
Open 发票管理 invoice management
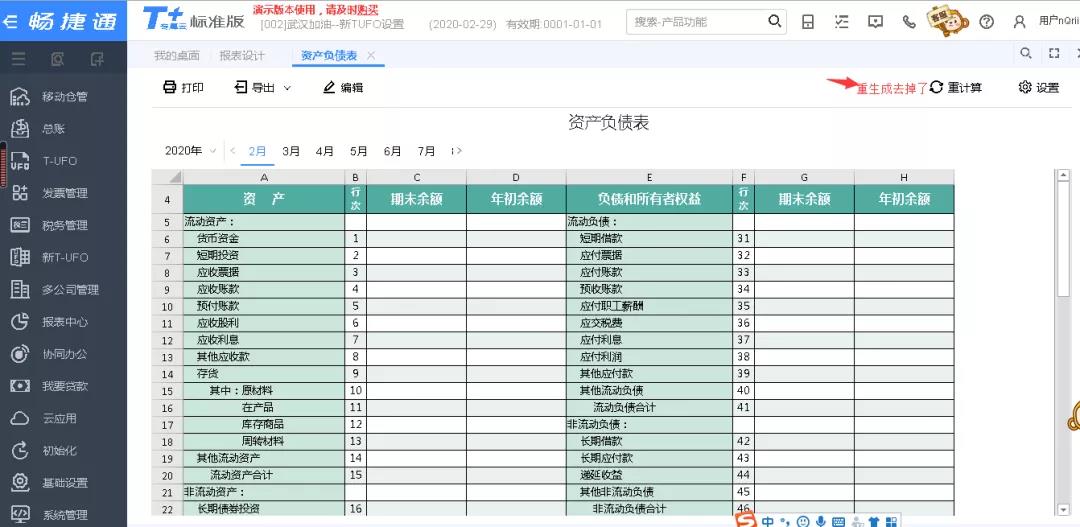pyautogui.click(x=63, y=193)
